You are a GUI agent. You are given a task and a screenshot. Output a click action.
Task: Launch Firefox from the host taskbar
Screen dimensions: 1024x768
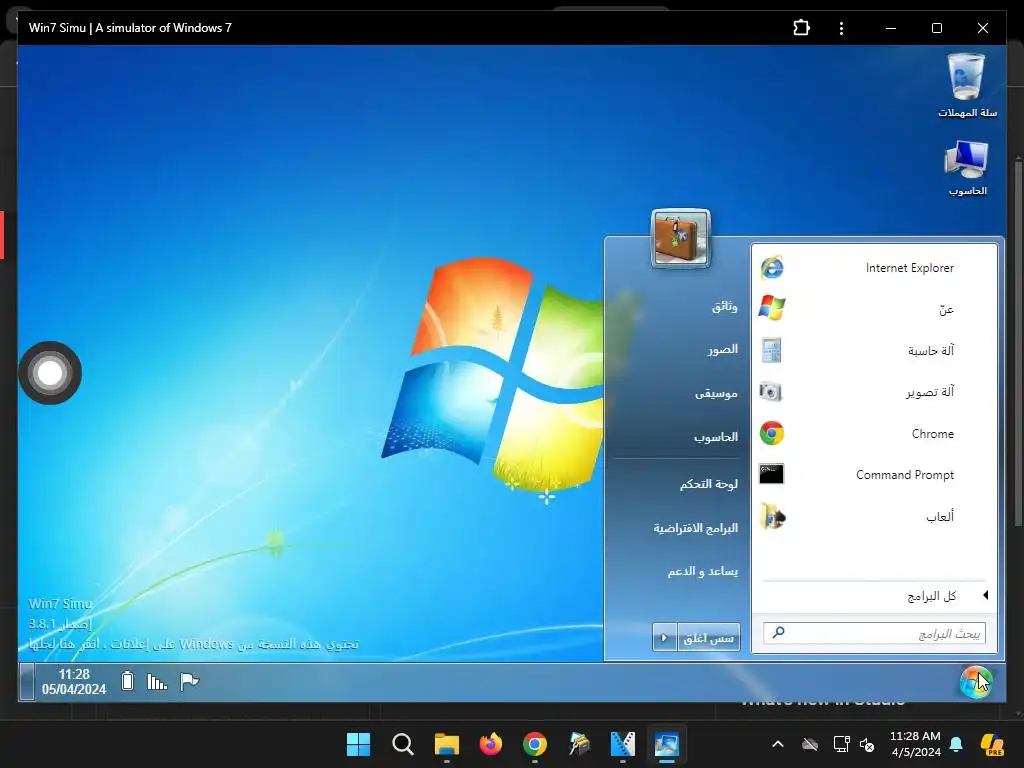[490, 744]
